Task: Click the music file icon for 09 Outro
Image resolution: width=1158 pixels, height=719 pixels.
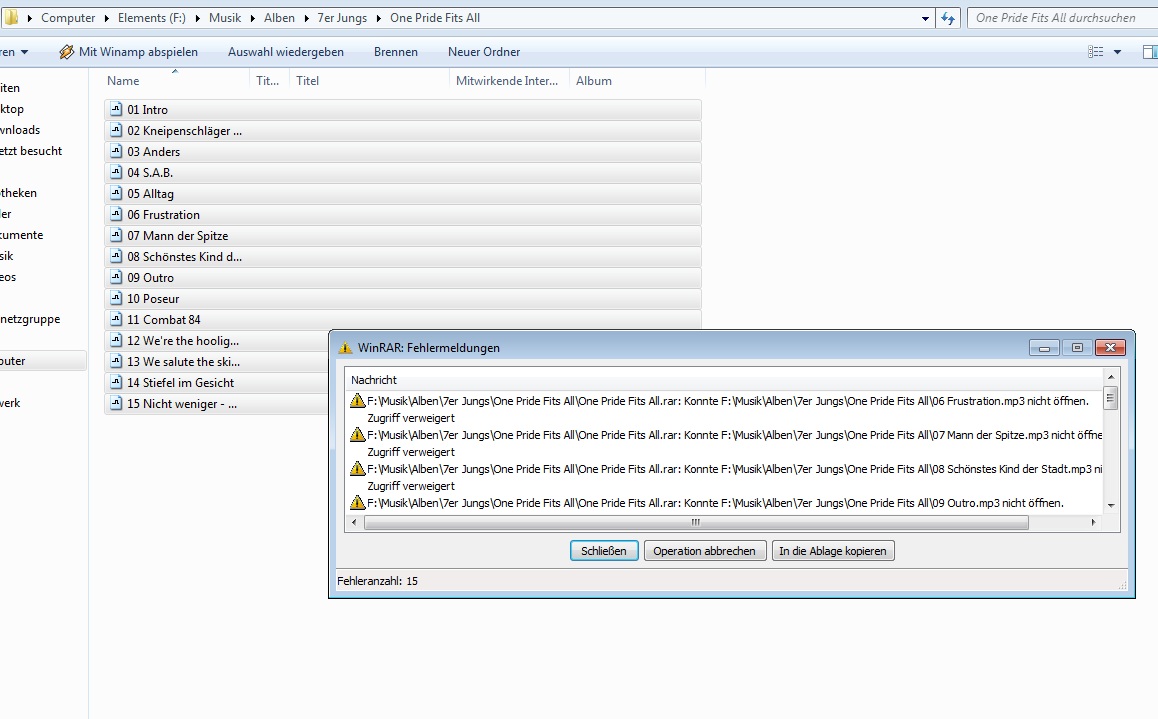Action: tap(116, 278)
